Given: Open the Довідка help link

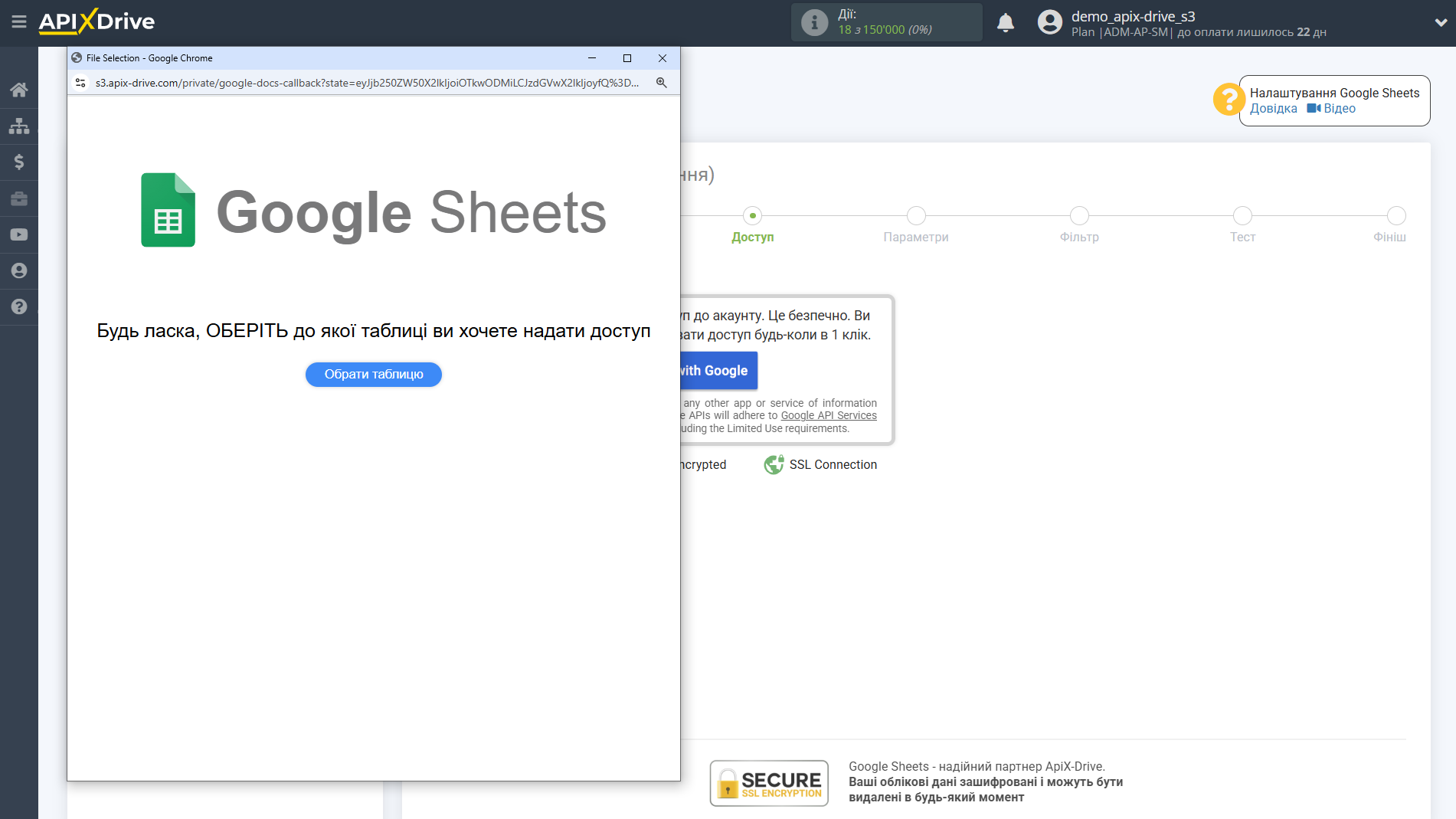Looking at the screenshot, I should (x=1273, y=109).
